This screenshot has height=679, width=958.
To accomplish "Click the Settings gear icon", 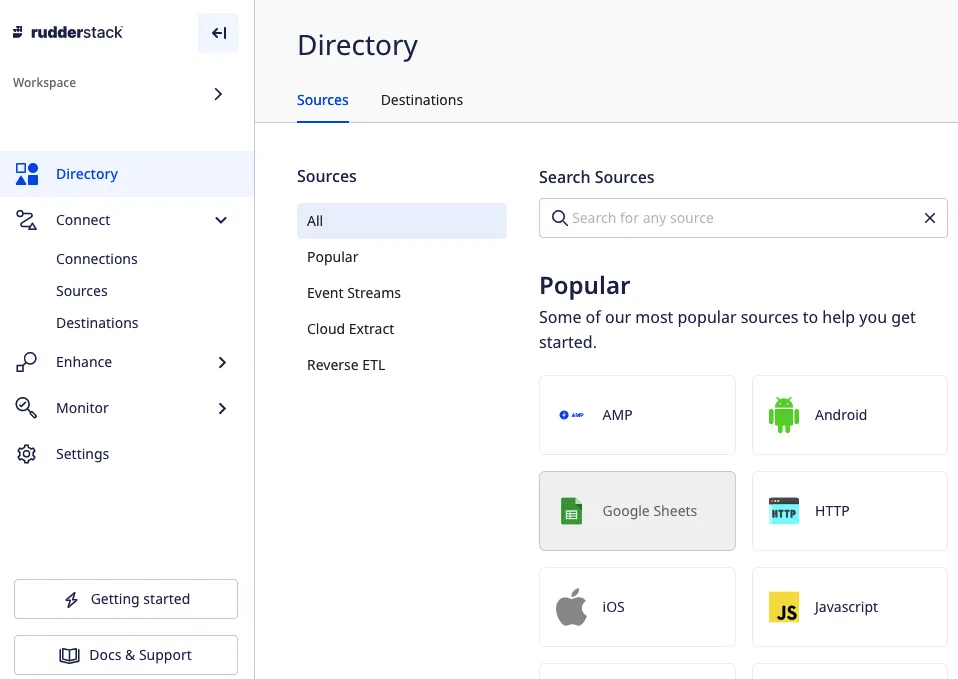I will pyautogui.click(x=26, y=454).
